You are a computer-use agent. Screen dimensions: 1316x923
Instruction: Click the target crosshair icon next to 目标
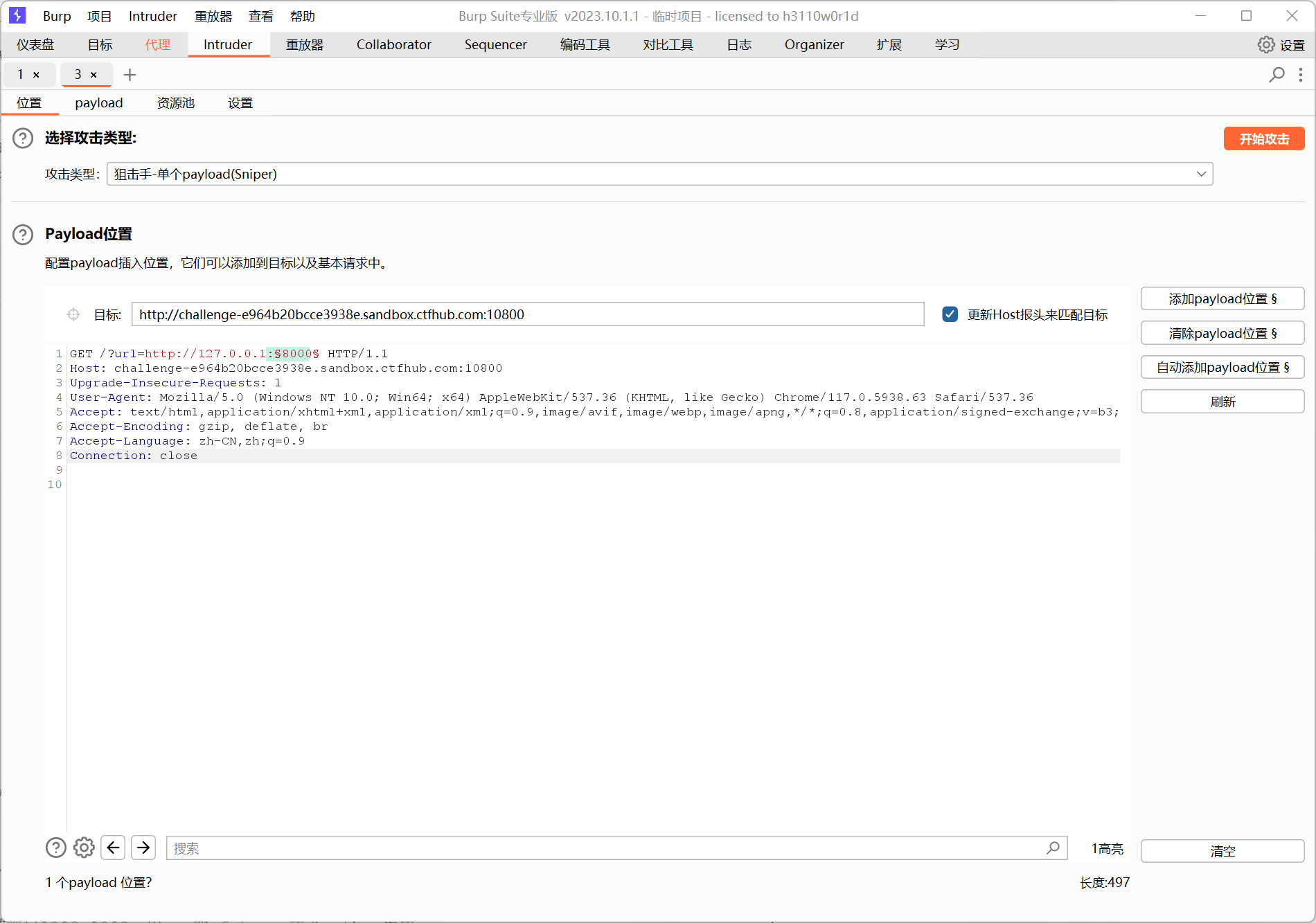[73, 315]
